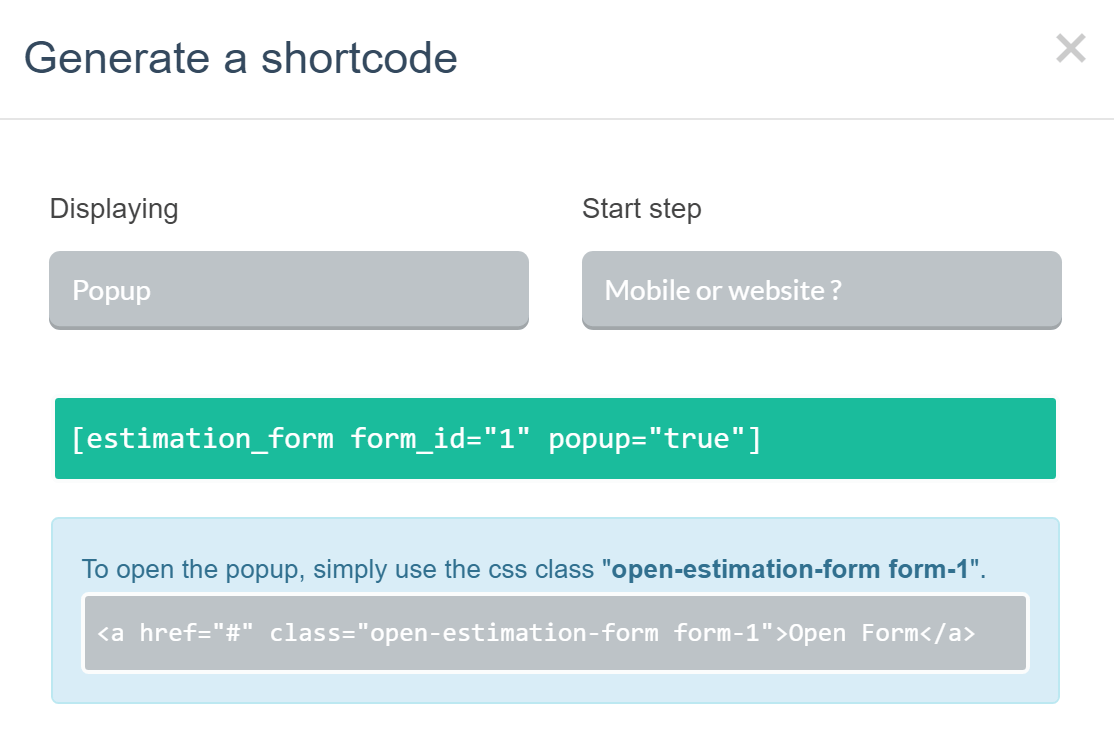Open the Displaying dropdown showing Popup

(288, 290)
